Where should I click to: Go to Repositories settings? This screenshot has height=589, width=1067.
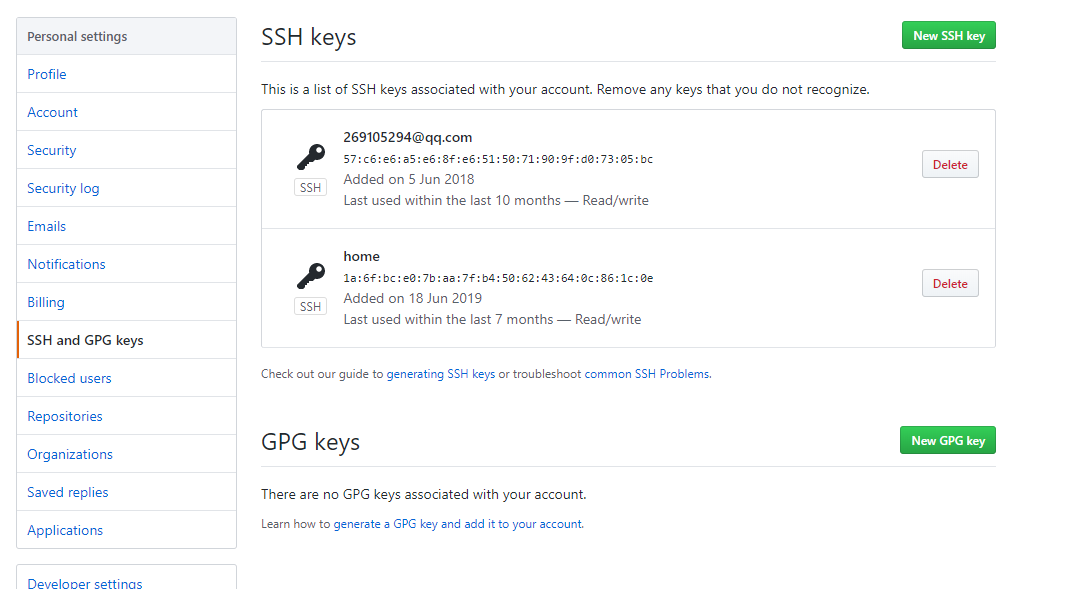pyautogui.click(x=65, y=416)
